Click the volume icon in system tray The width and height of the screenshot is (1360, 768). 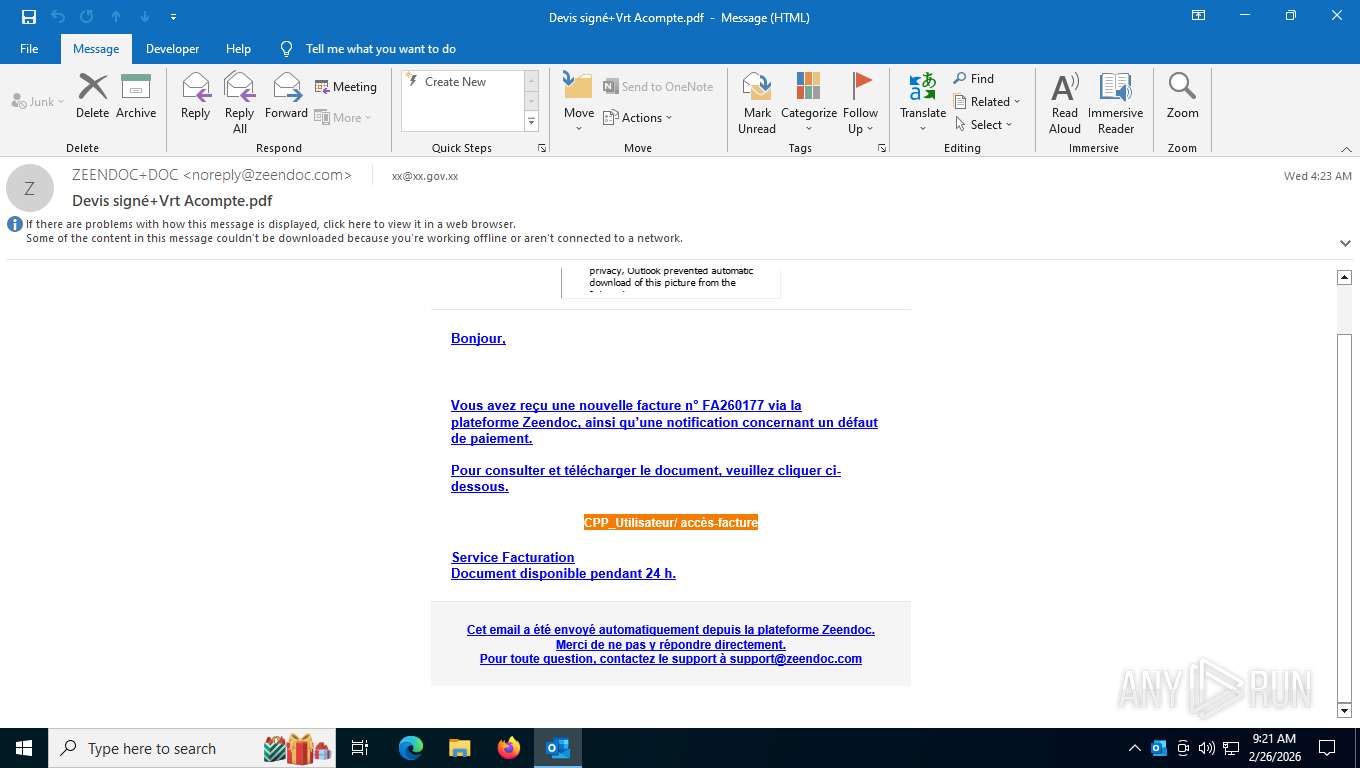1206,748
